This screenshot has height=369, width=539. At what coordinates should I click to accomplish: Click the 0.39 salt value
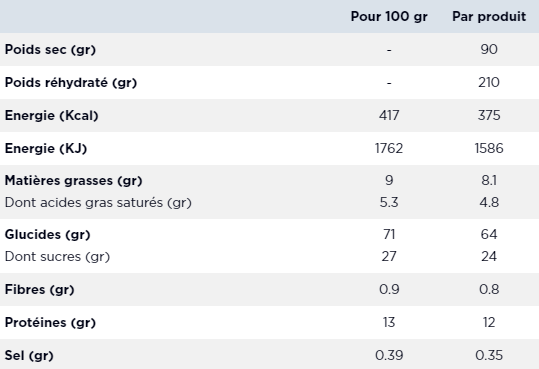tap(389, 356)
